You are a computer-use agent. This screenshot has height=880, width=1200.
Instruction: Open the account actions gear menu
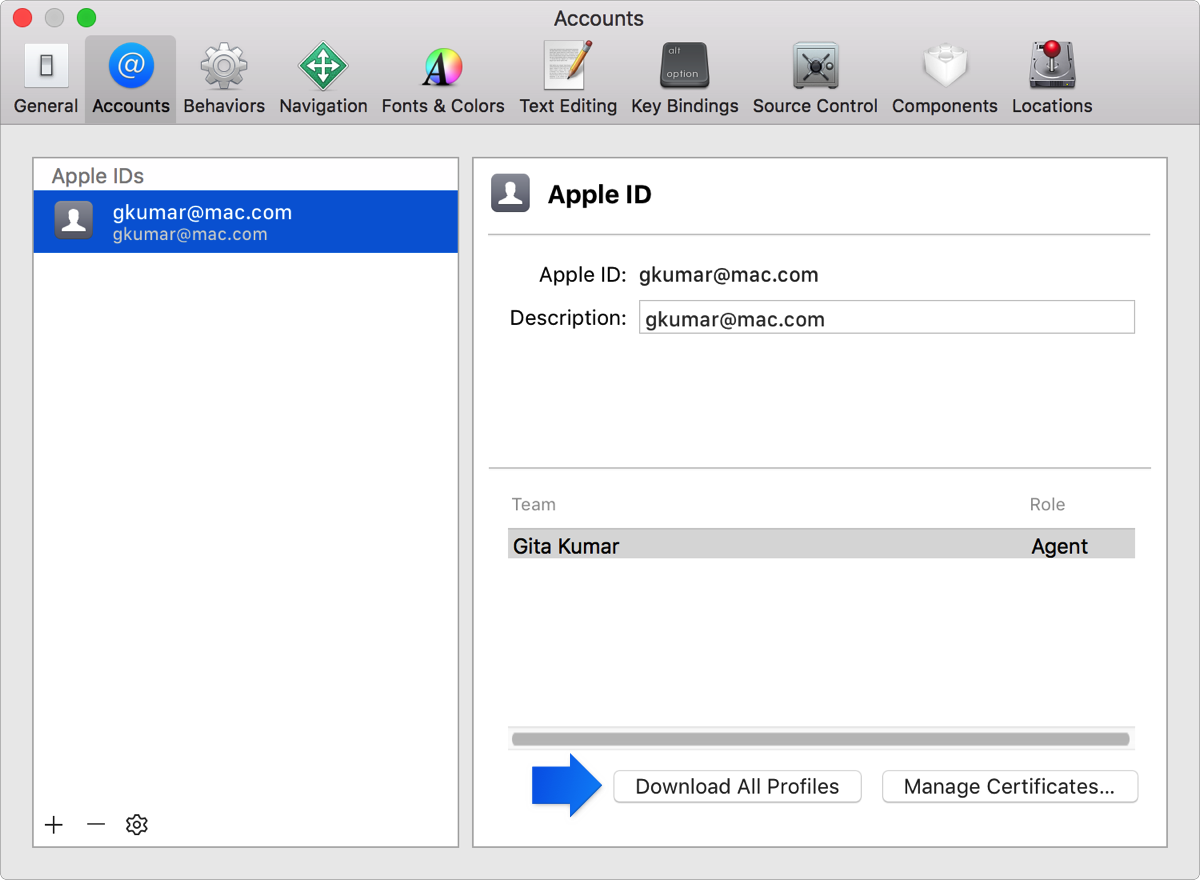click(x=137, y=824)
